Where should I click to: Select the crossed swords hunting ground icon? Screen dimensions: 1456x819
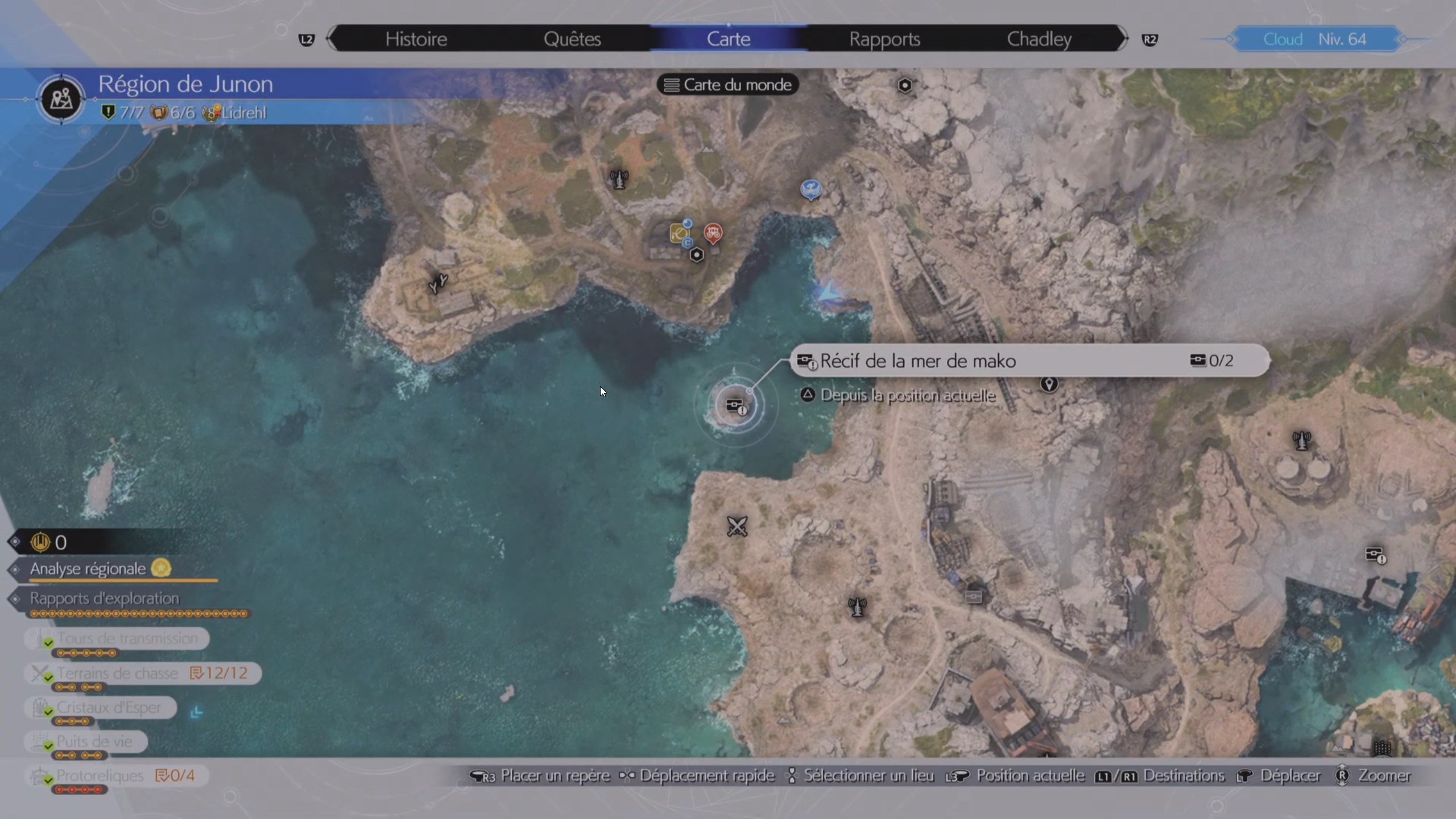click(737, 526)
